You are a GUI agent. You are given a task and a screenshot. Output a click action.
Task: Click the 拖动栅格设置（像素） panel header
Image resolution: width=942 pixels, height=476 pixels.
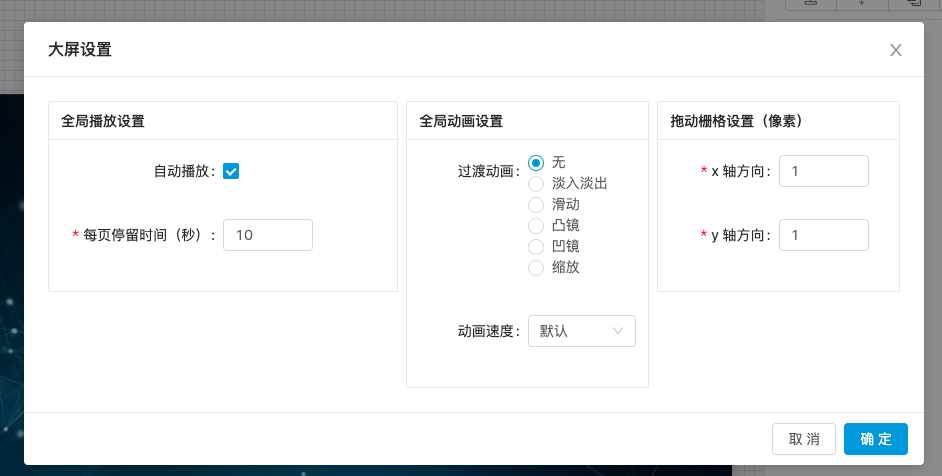tap(736, 121)
